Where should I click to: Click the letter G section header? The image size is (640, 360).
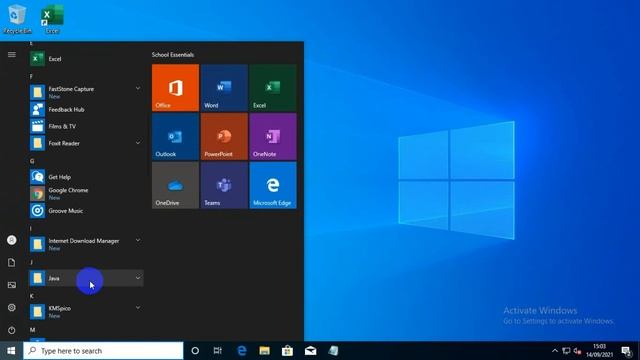tap(32, 161)
